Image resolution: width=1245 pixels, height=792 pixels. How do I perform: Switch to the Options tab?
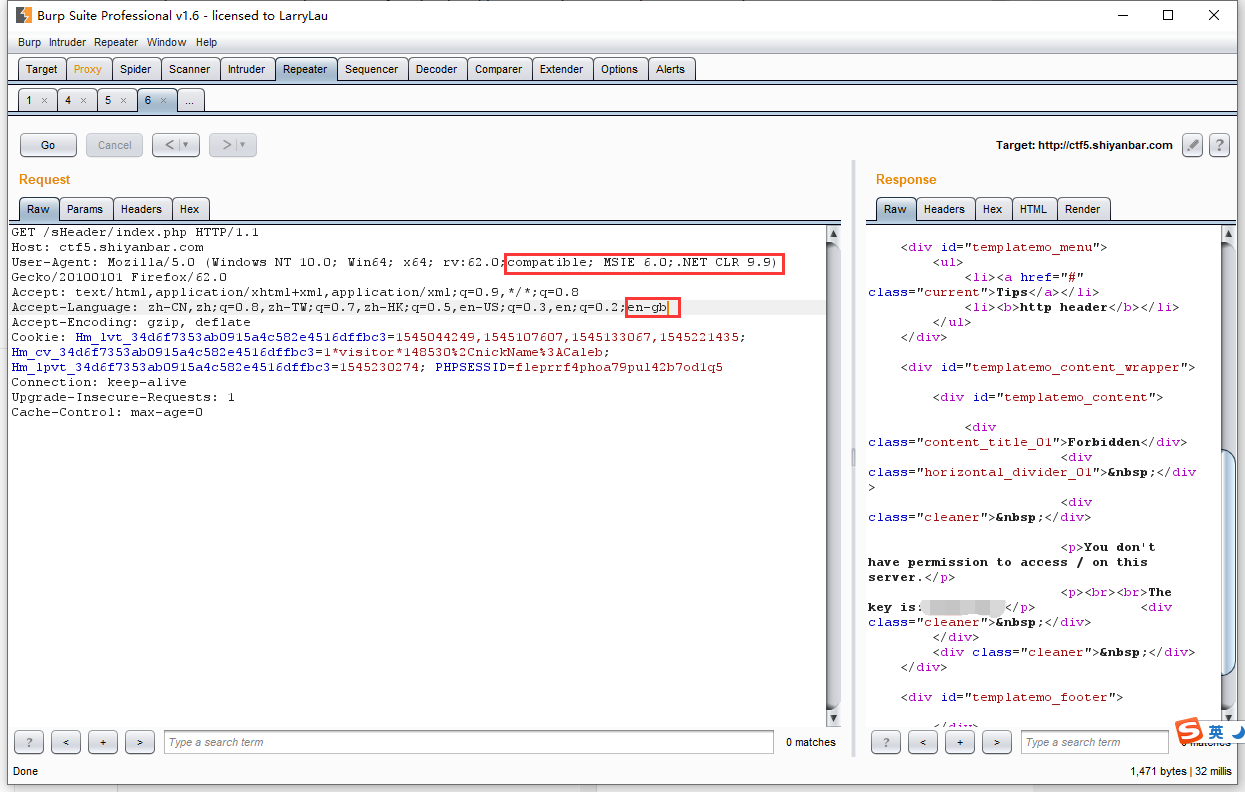[x=619, y=69]
